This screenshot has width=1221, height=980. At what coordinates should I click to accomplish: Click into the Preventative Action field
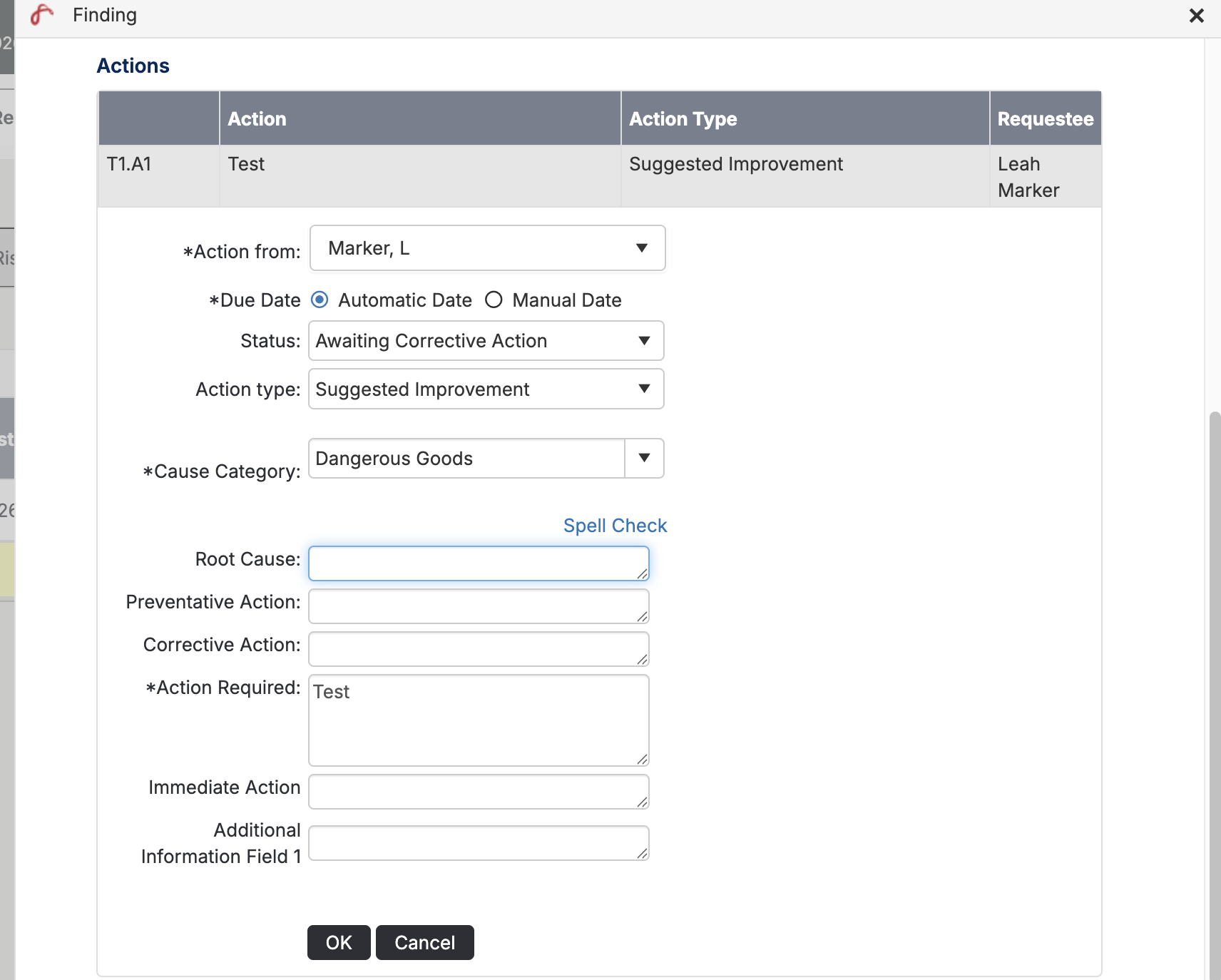478,606
